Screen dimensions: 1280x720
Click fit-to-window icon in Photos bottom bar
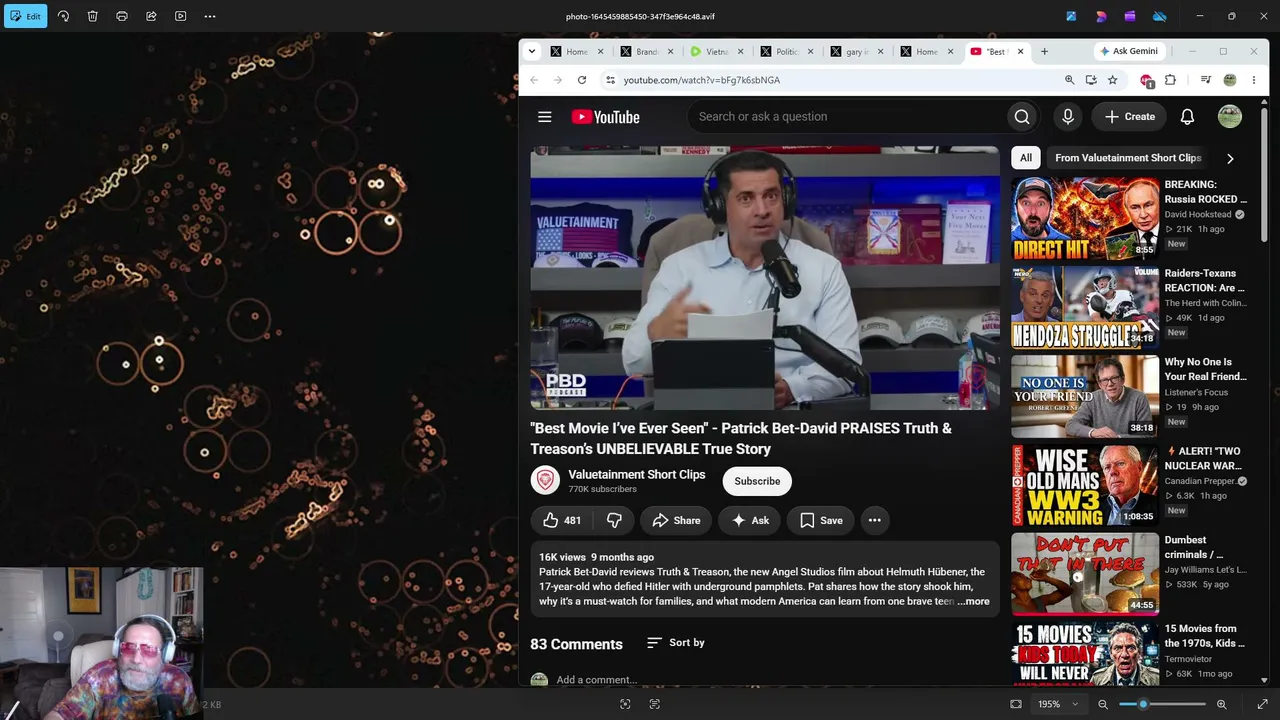pos(1016,704)
